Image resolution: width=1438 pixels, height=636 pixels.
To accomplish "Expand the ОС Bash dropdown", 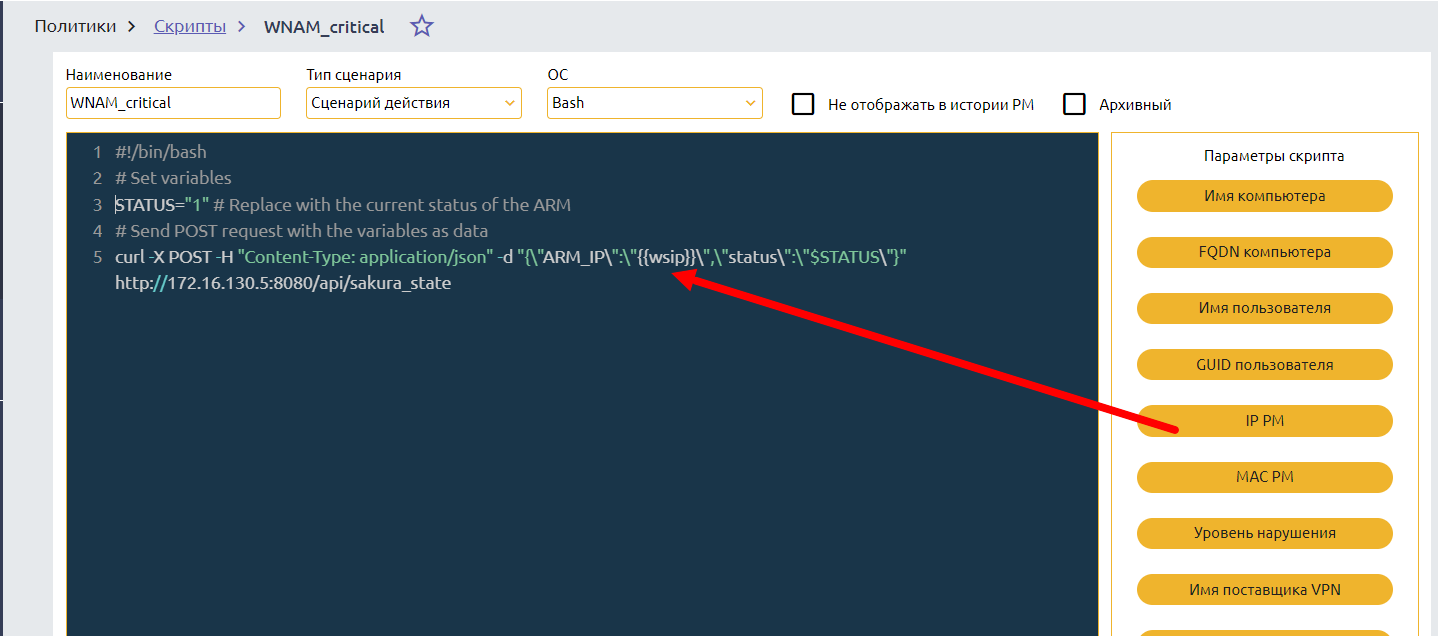I will [x=654, y=103].
